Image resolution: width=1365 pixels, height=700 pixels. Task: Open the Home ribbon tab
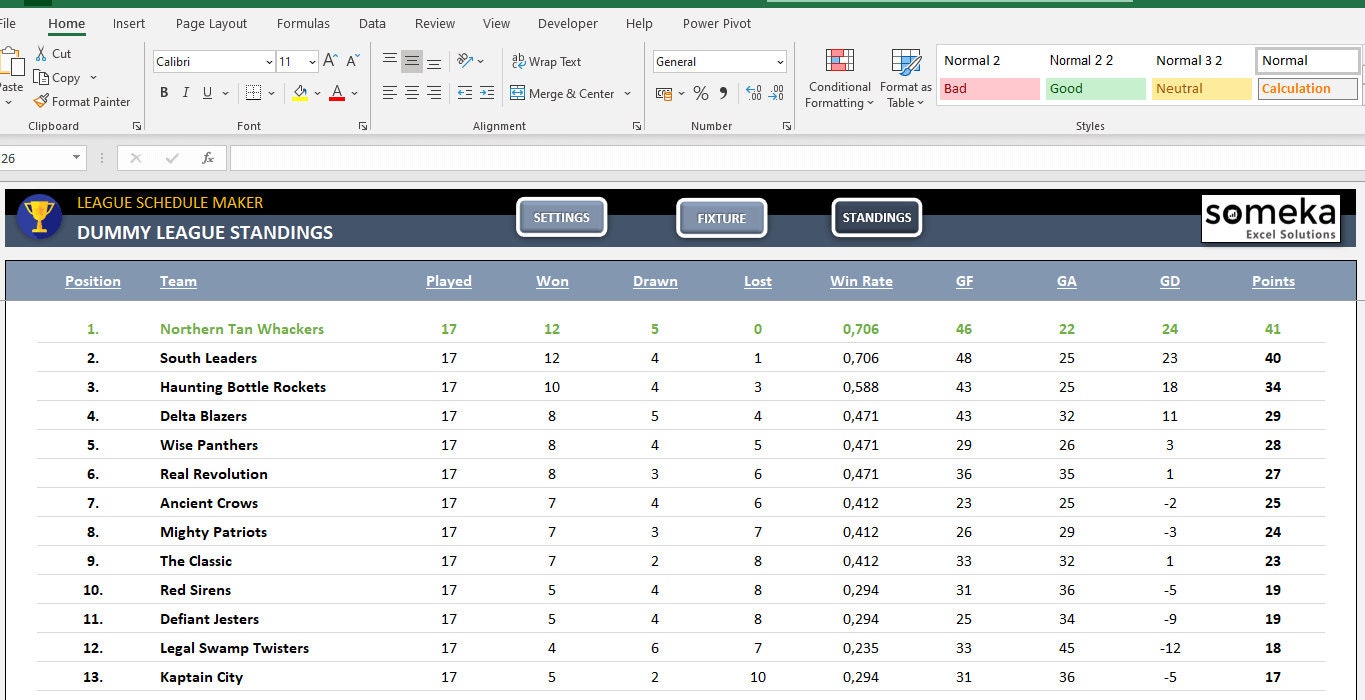click(66, 23)
